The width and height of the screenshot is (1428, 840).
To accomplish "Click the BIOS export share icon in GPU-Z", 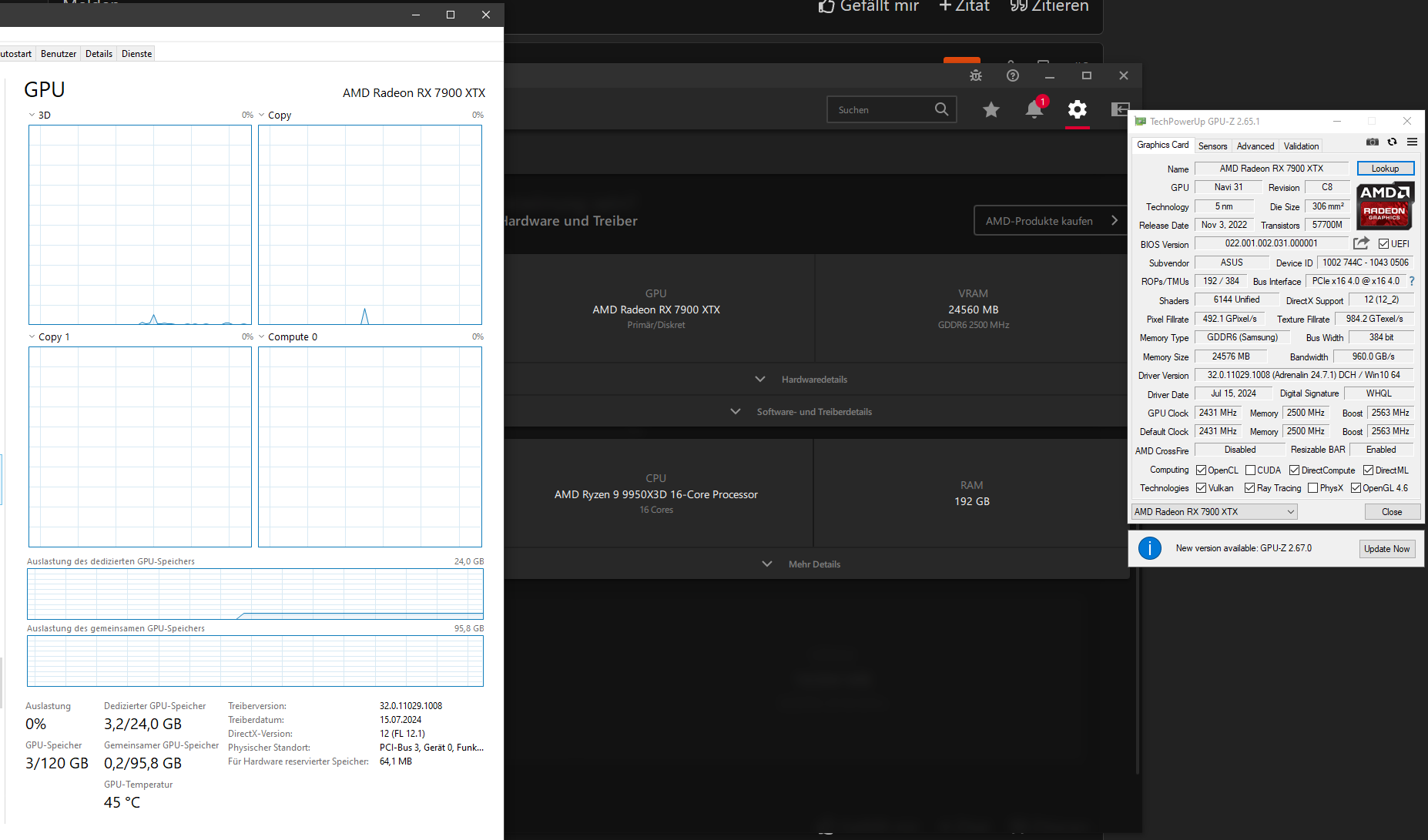I will (x=1361, y=243).
